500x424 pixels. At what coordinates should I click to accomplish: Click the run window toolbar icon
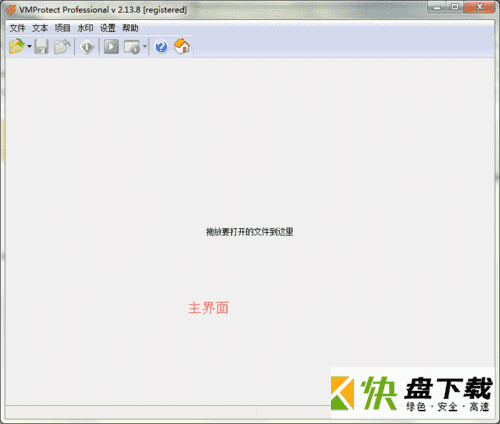(132, 47)
